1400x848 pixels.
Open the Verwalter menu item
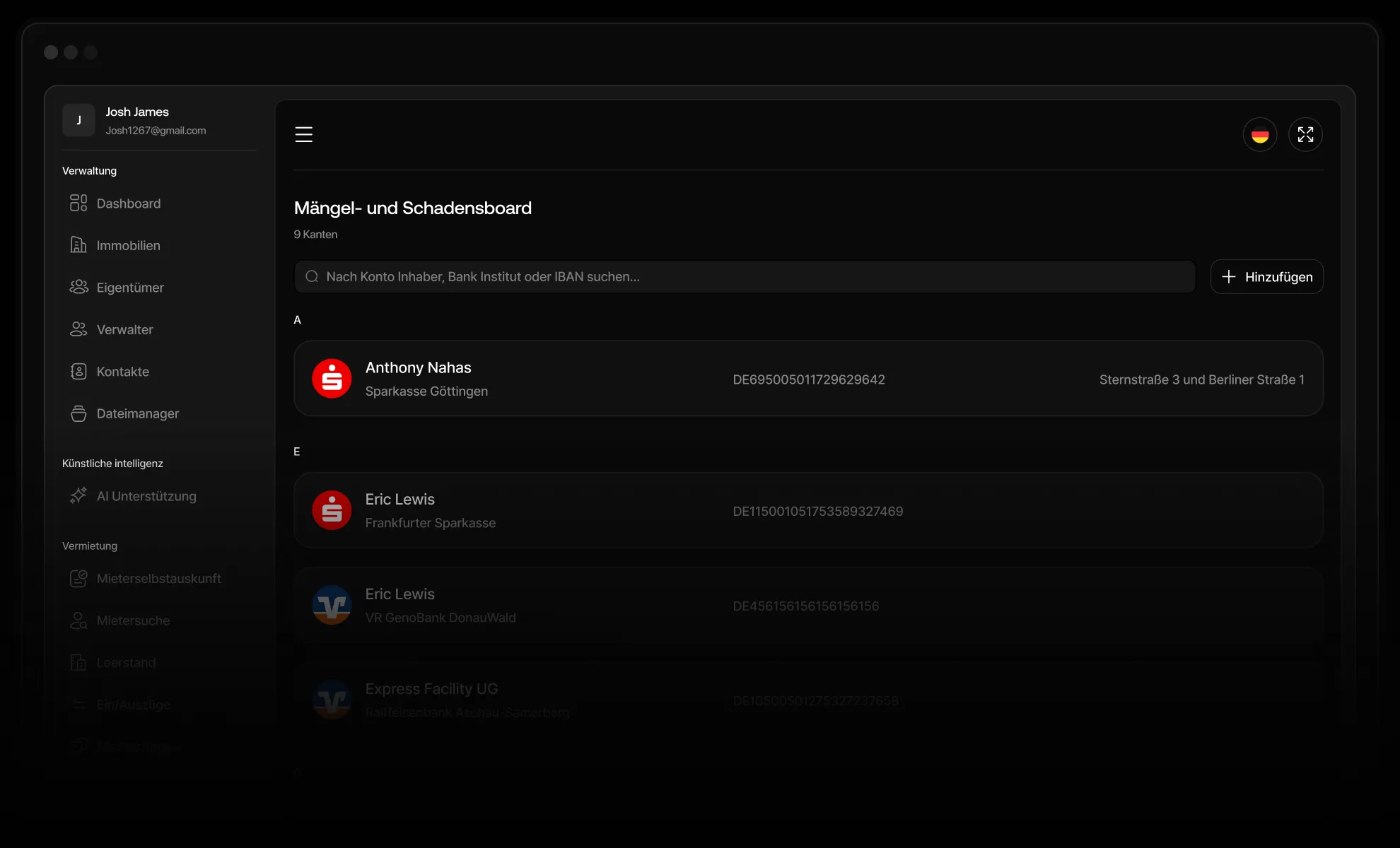(x=125, y=330)
